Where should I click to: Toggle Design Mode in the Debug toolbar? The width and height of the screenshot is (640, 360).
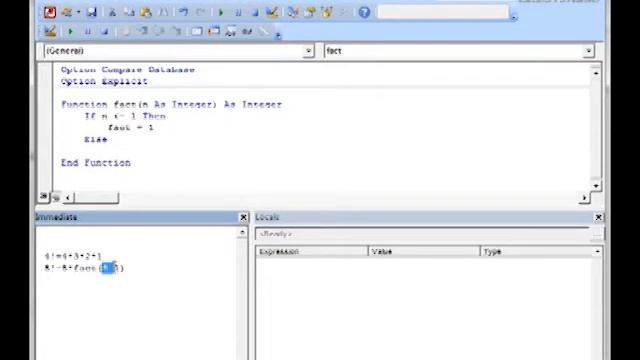(x=50, y=31)
